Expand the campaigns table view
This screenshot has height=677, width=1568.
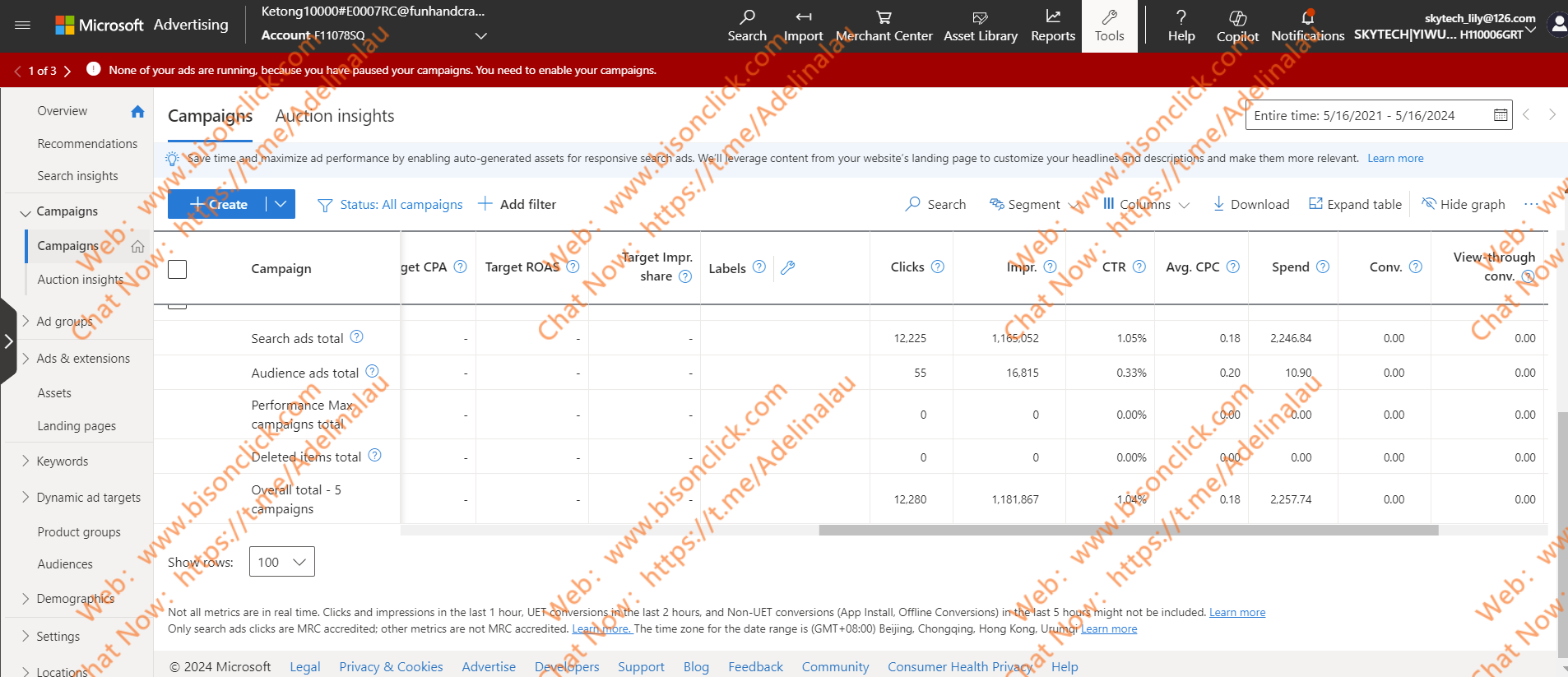pyautogui.click(x=1355, y=204)
